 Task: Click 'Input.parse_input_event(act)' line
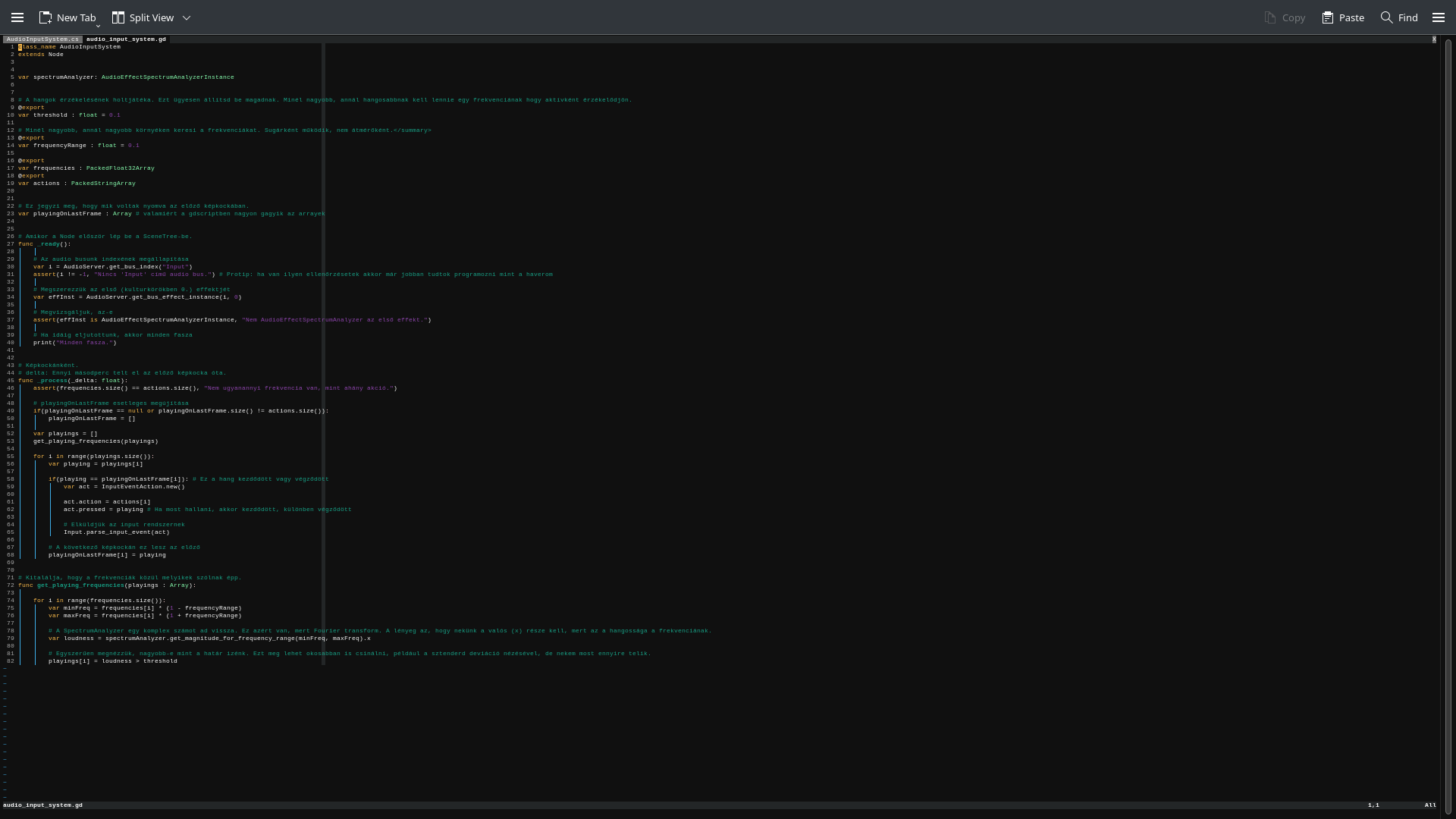[117, 532]
